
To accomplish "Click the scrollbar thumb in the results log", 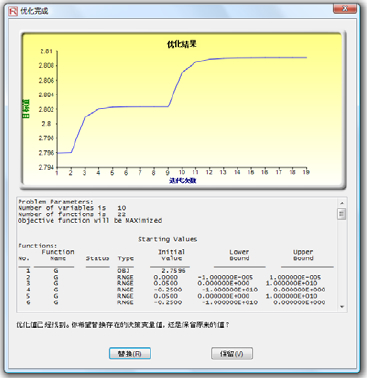I will 342,214.
